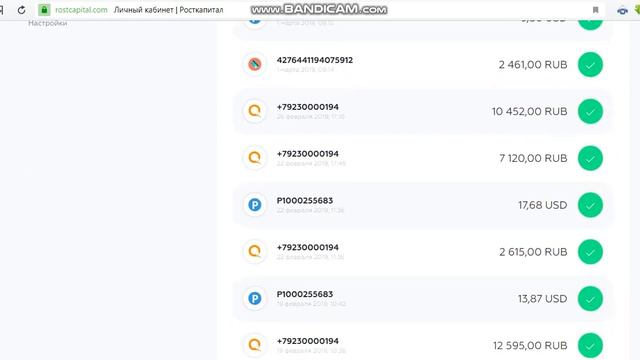Click the amount 17,68 USD
Screen dimensions: 640x360
543,205
